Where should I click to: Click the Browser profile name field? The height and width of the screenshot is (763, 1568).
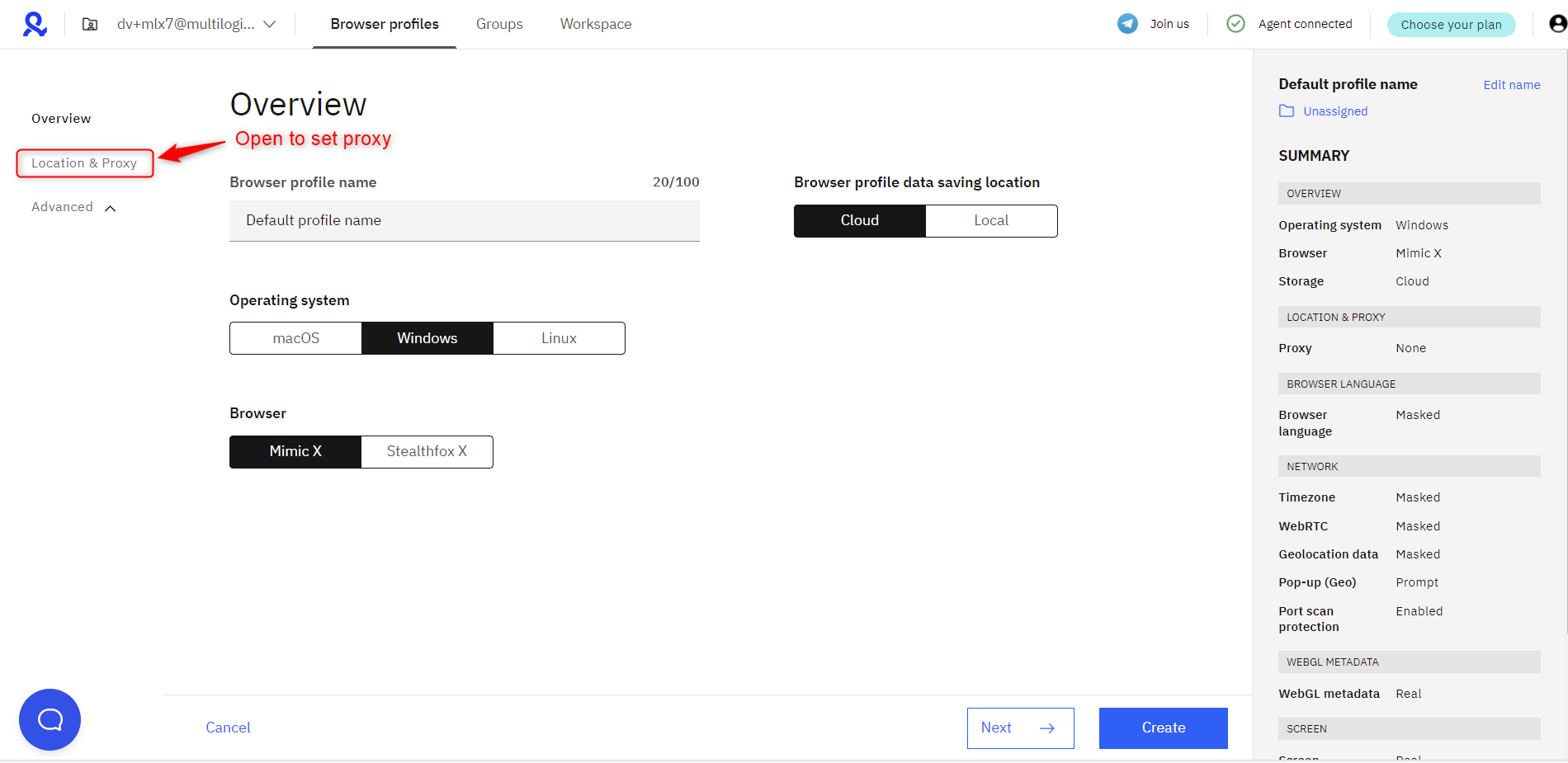tap(464, 221)
